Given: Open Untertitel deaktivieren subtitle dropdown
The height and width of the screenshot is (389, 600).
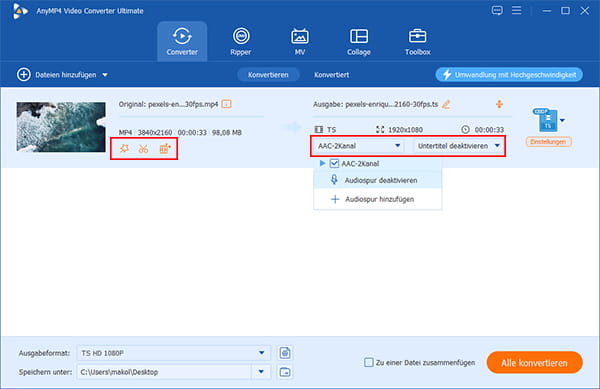Looking at the screenshot, I should tap(459, 146).
